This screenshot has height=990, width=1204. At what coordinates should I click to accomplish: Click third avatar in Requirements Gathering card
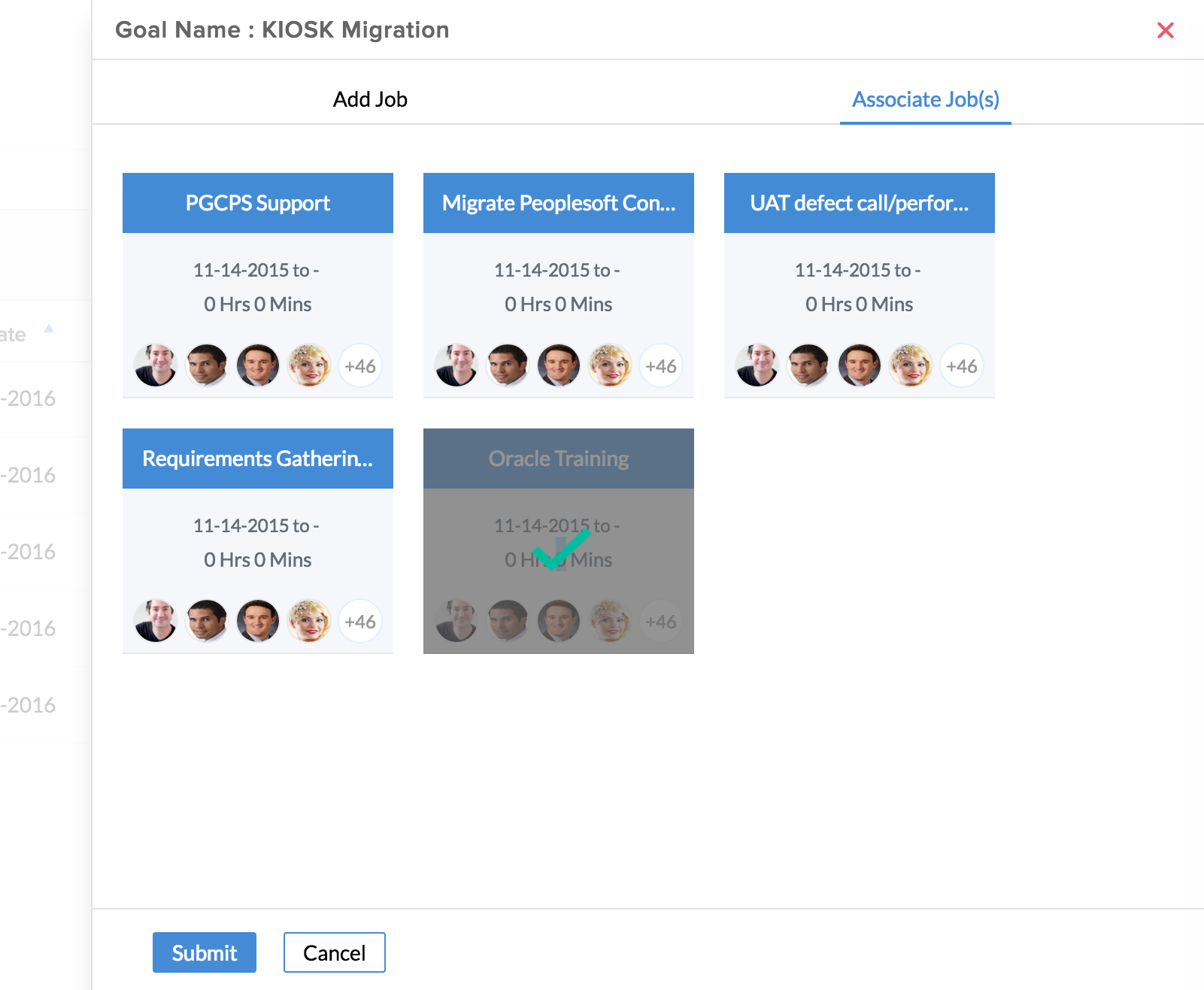[x=258, y=622]
